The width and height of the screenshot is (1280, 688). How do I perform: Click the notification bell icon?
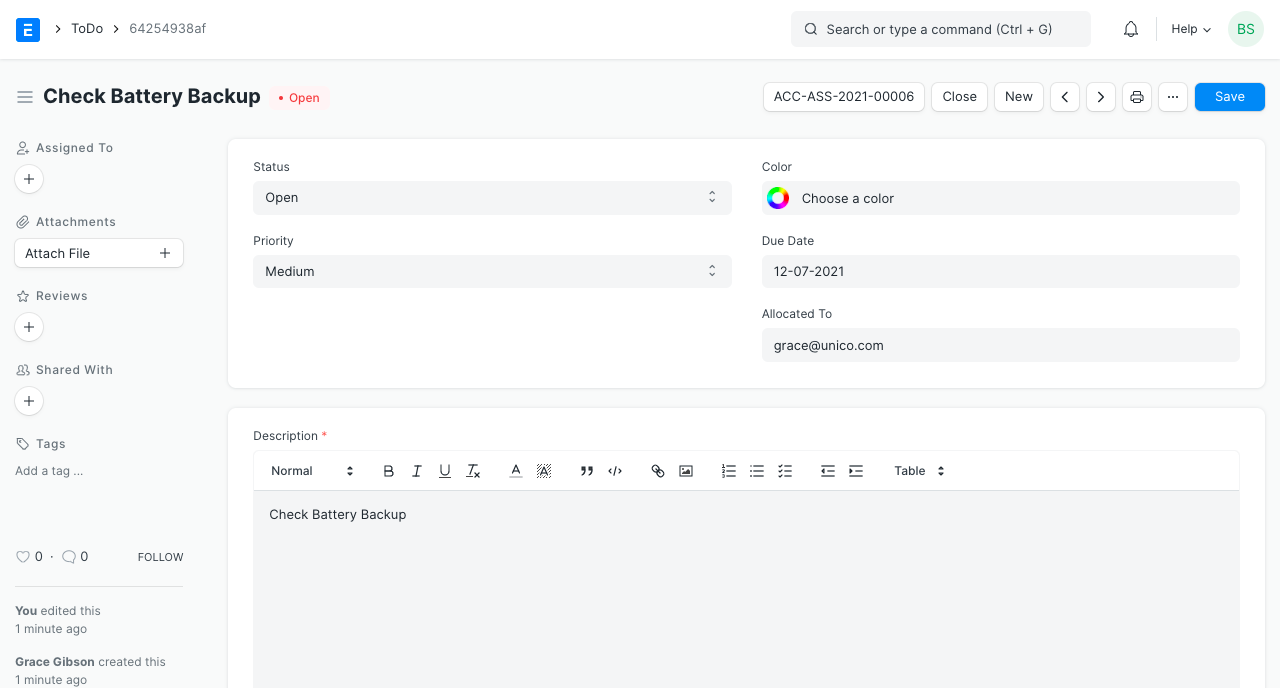(x=1131, y=29)
